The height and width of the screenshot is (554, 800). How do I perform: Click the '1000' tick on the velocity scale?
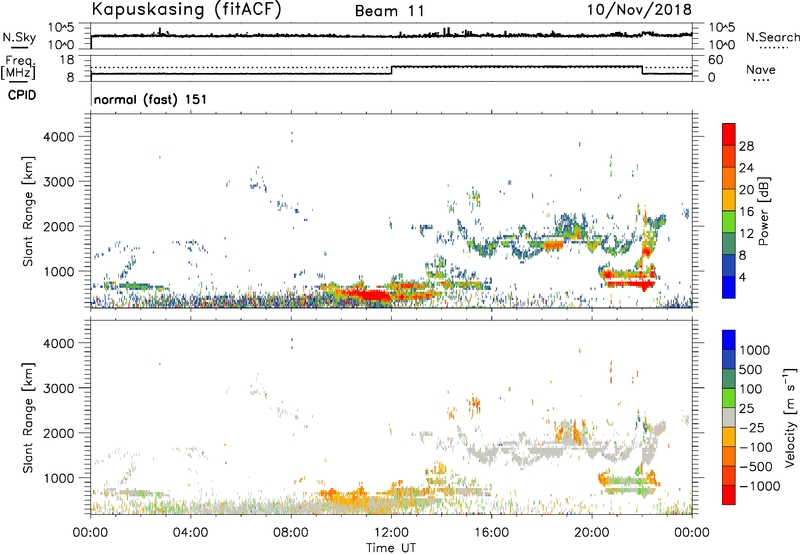tap(755, 350)
